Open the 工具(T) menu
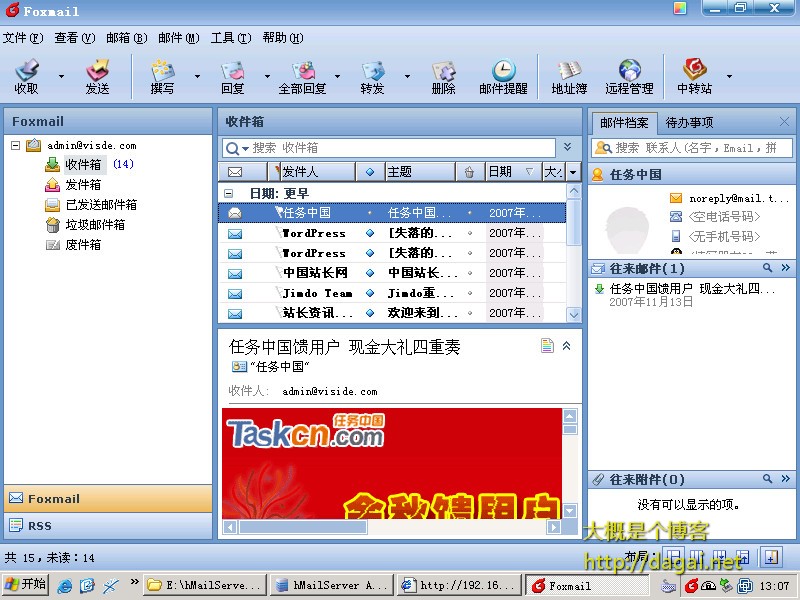This screenshot has width=800, height=600. pyautogui.click(x=231, y=38)
